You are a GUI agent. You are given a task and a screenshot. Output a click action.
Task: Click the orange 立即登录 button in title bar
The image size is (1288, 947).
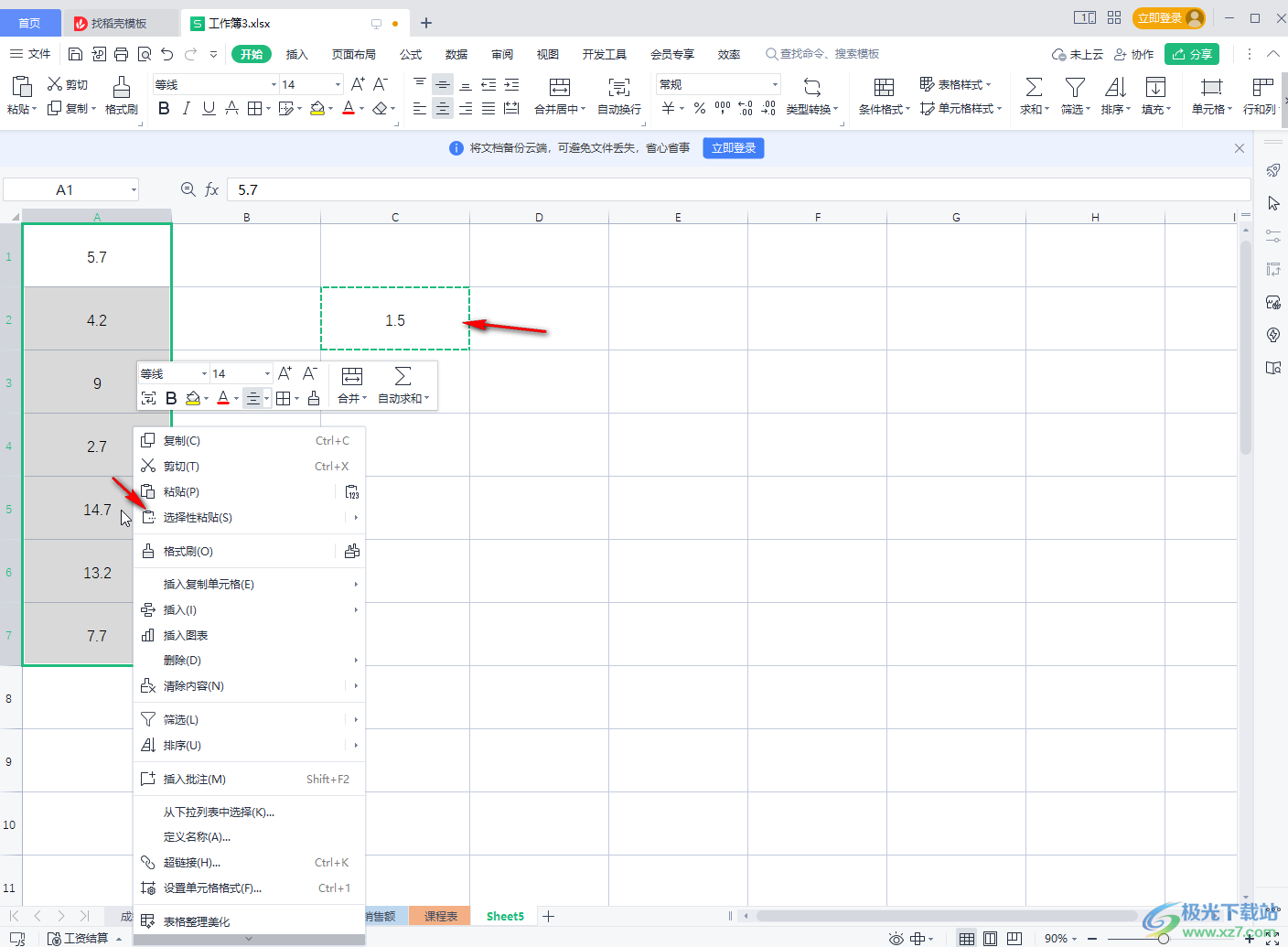1168,18
